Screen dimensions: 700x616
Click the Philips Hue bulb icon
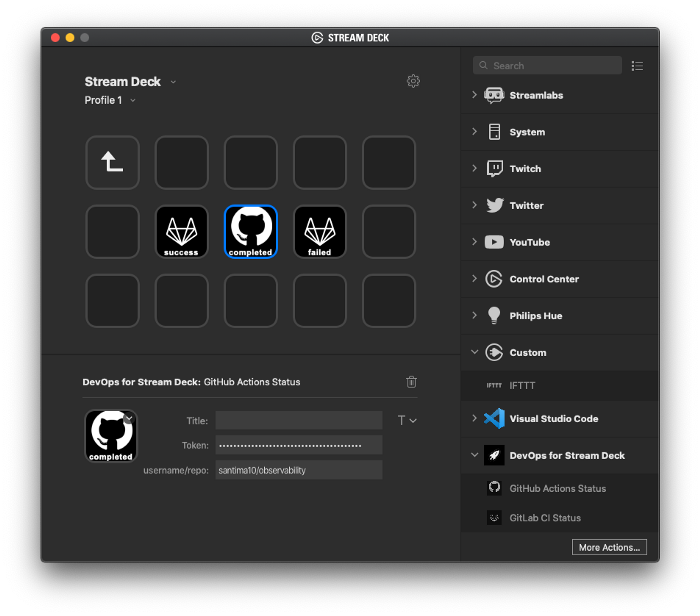494,316
